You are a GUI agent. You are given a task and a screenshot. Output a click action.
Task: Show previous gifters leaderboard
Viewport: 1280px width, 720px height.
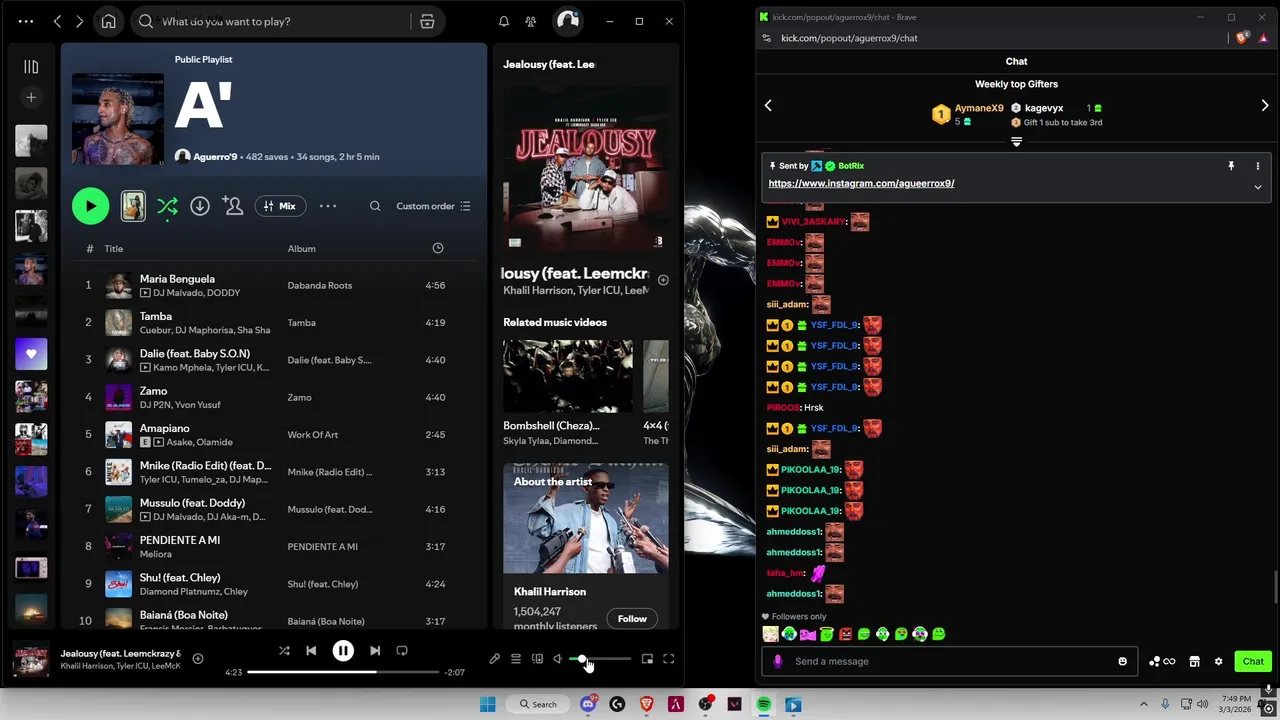coord(768,105)
